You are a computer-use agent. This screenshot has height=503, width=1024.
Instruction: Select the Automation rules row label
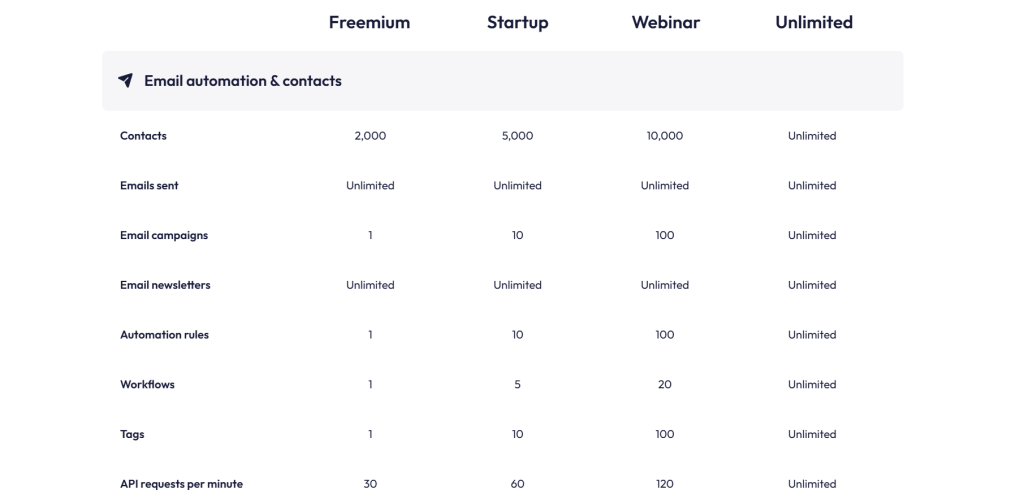tap(164, 335)
